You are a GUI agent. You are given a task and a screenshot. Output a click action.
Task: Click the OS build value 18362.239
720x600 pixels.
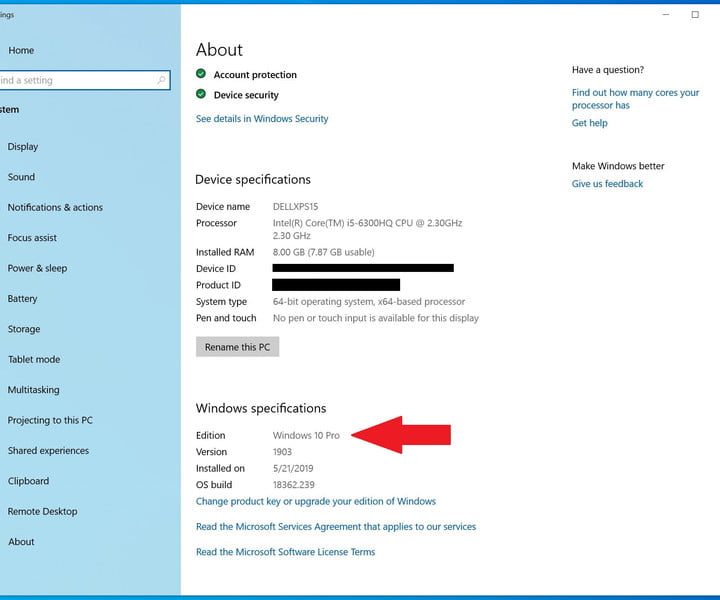pos(293,485)
